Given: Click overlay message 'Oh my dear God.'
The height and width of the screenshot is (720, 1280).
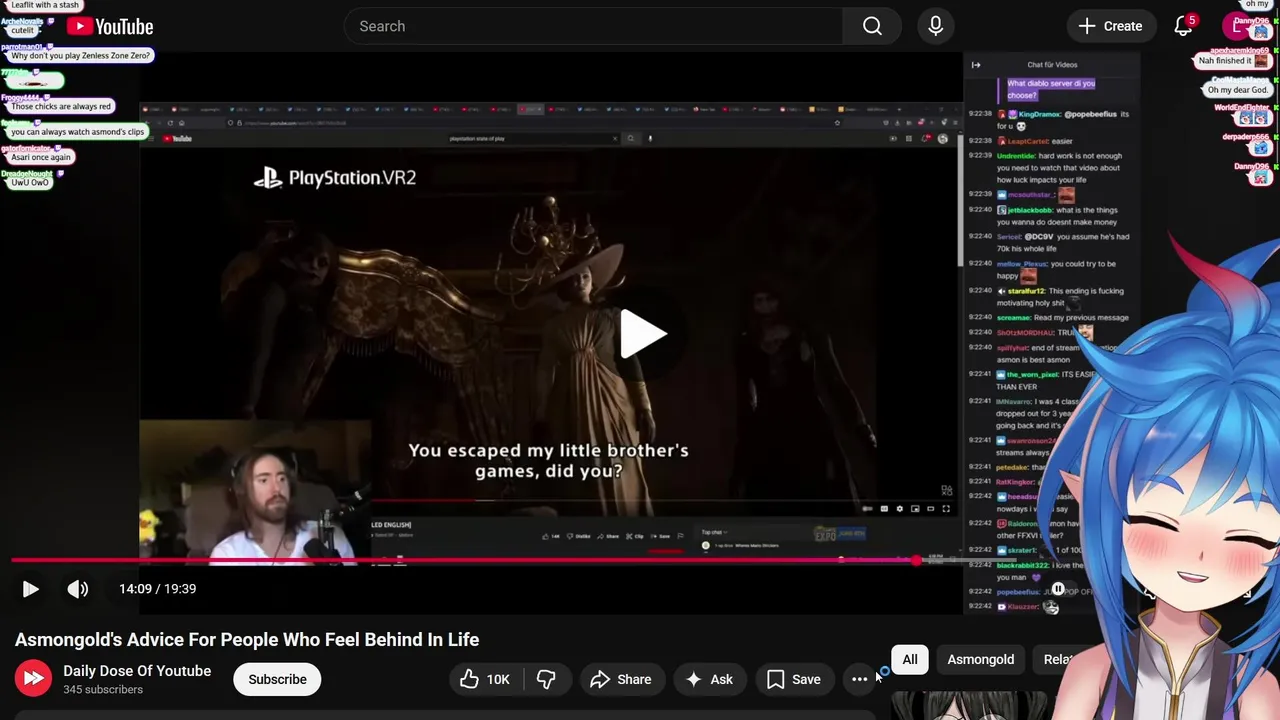Looking at the screenshot, I should 1238,90.
